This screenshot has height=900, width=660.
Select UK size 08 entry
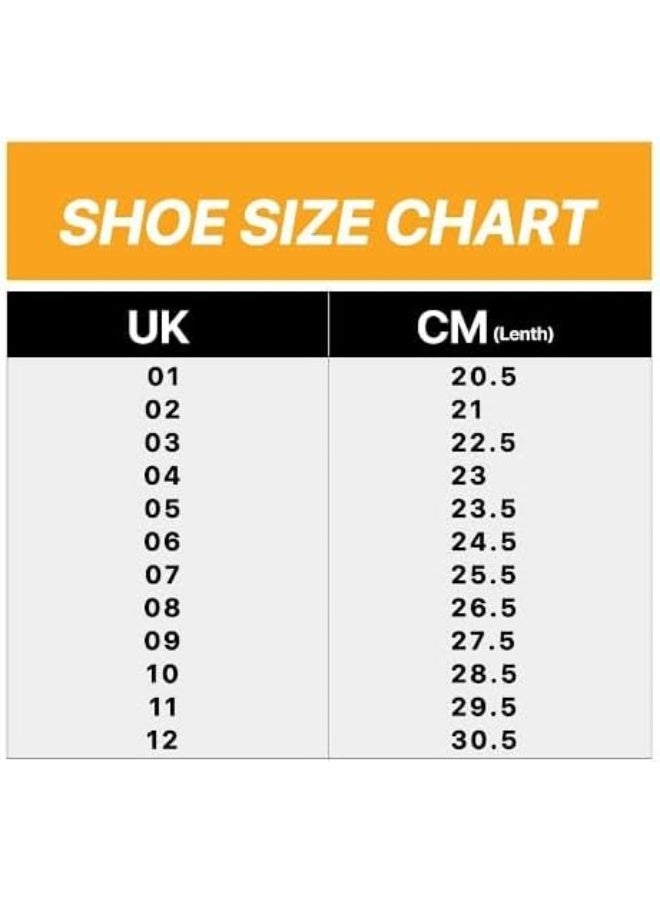point(163,608)
